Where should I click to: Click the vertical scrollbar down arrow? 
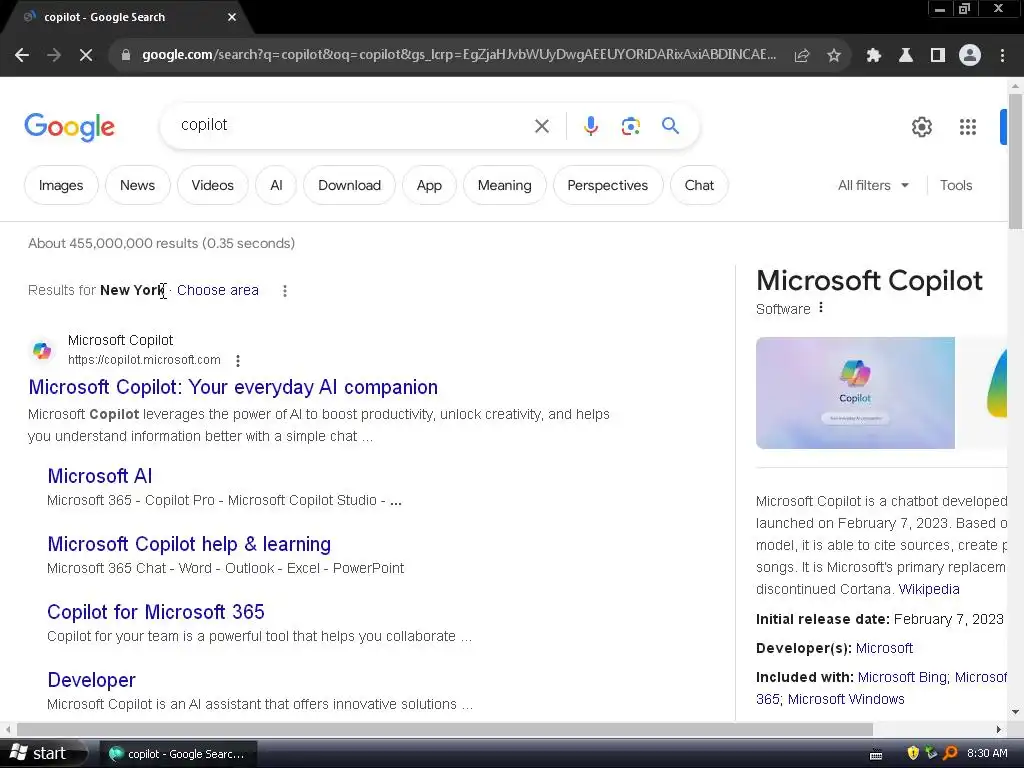click(1015, 712)
